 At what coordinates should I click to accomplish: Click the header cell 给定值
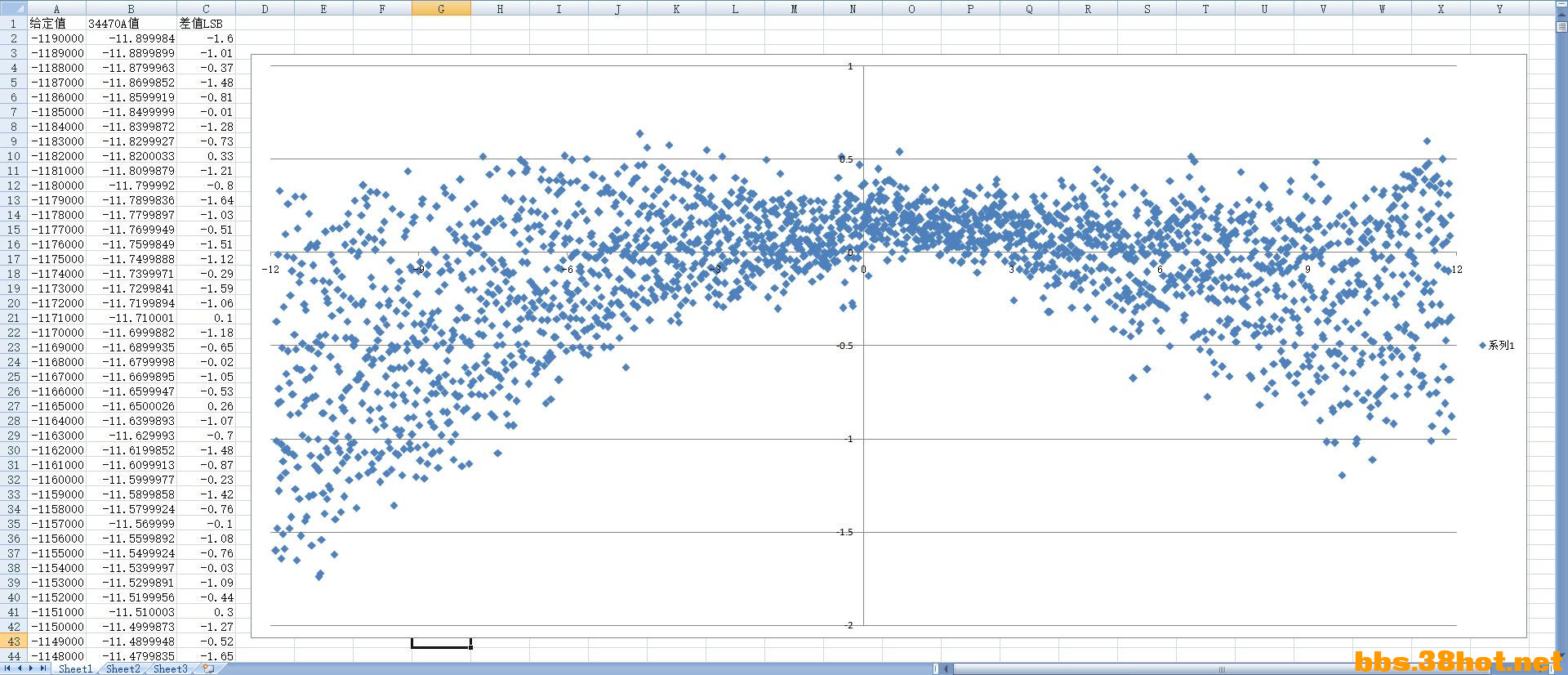click(56, 24)
